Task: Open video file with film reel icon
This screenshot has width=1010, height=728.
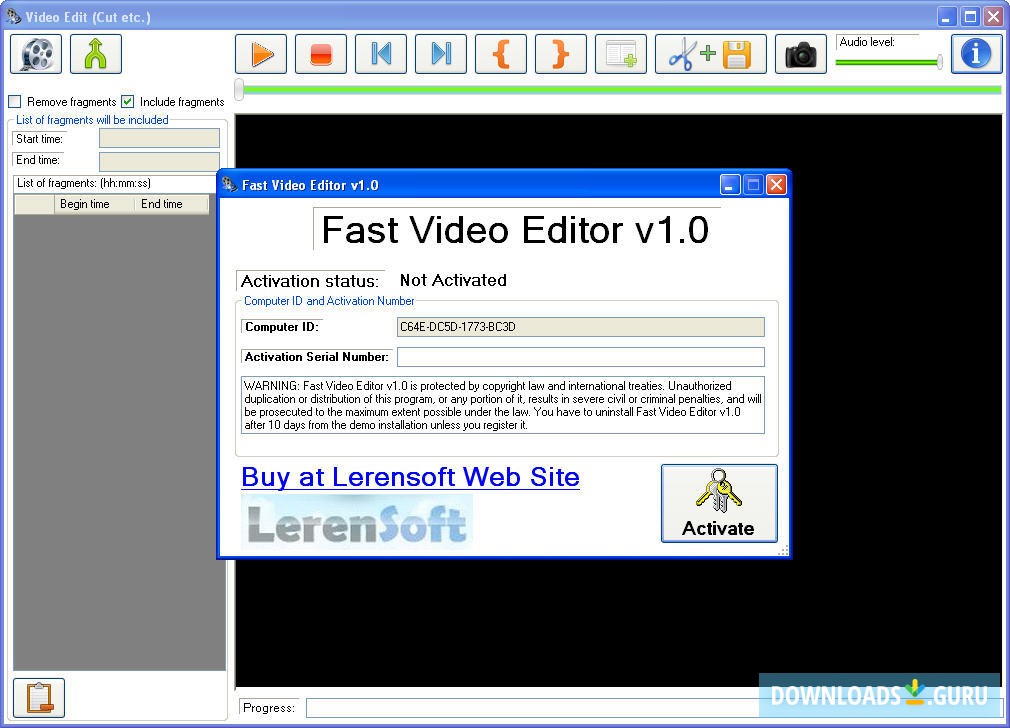Action: click(36, 54)
